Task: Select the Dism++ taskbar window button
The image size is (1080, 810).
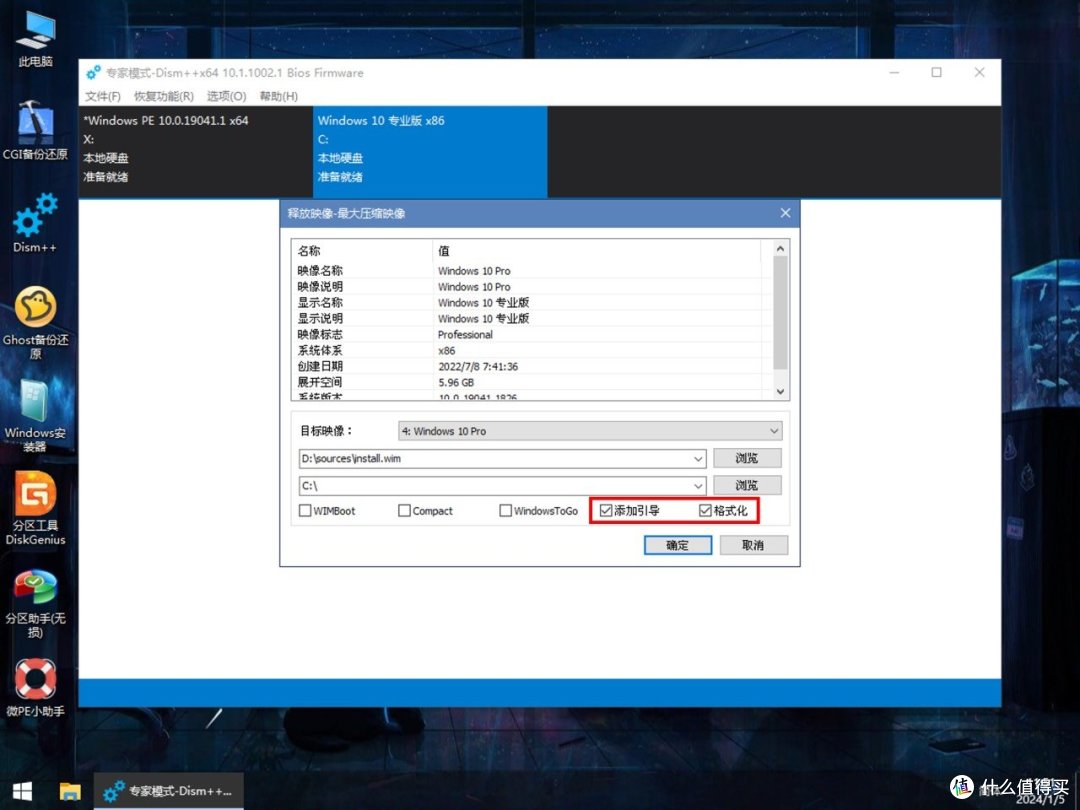Action: (x=168, y=791)
